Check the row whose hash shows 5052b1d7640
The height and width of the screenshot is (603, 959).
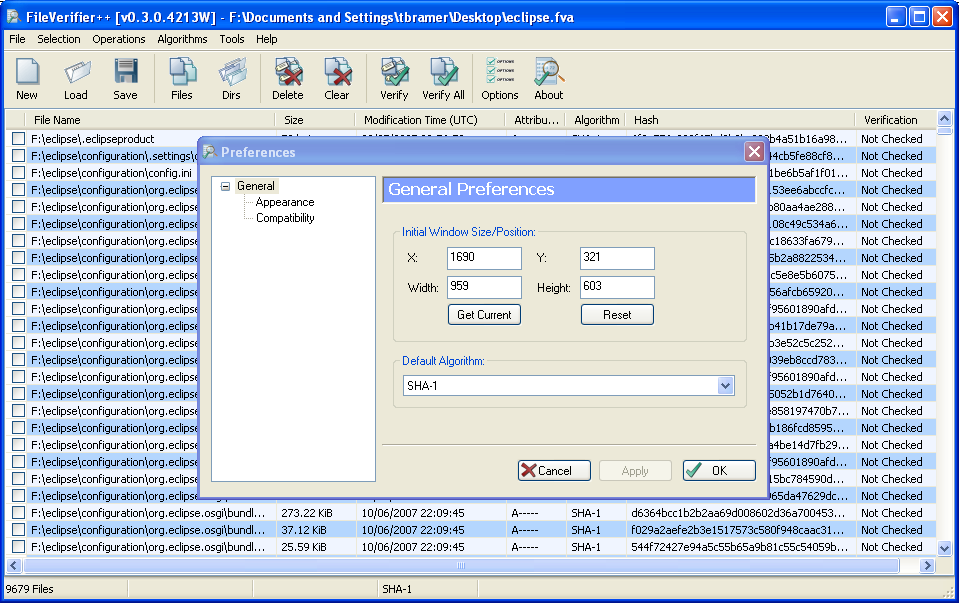(x=18, y=394)
